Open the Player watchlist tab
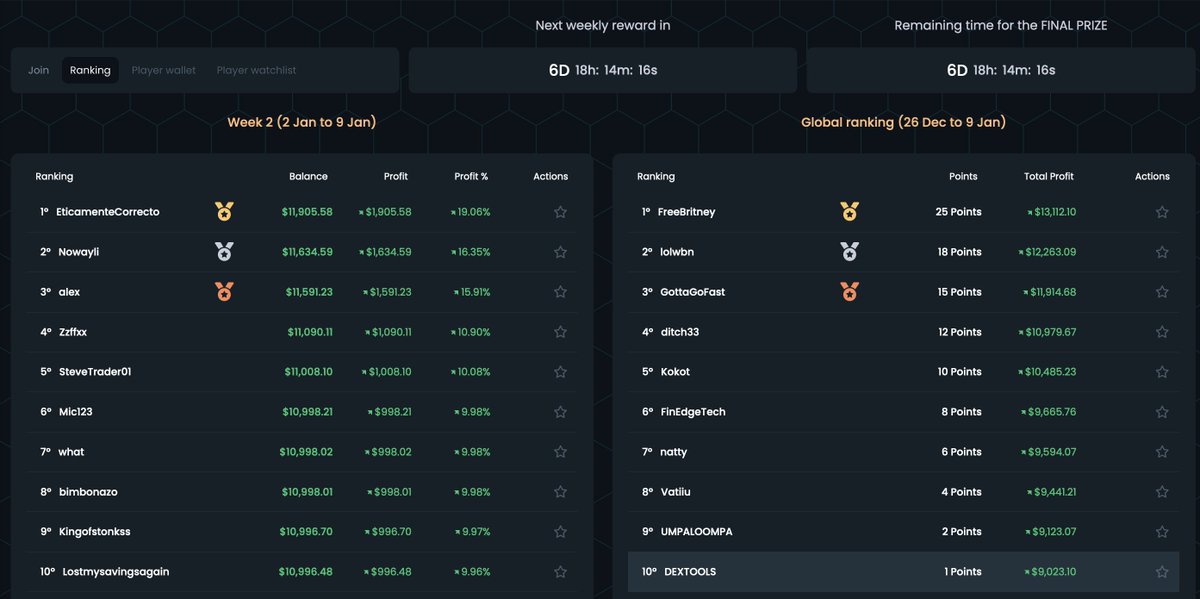The height and width of the screenshot is (599, 1200). [x=256, y=70]
